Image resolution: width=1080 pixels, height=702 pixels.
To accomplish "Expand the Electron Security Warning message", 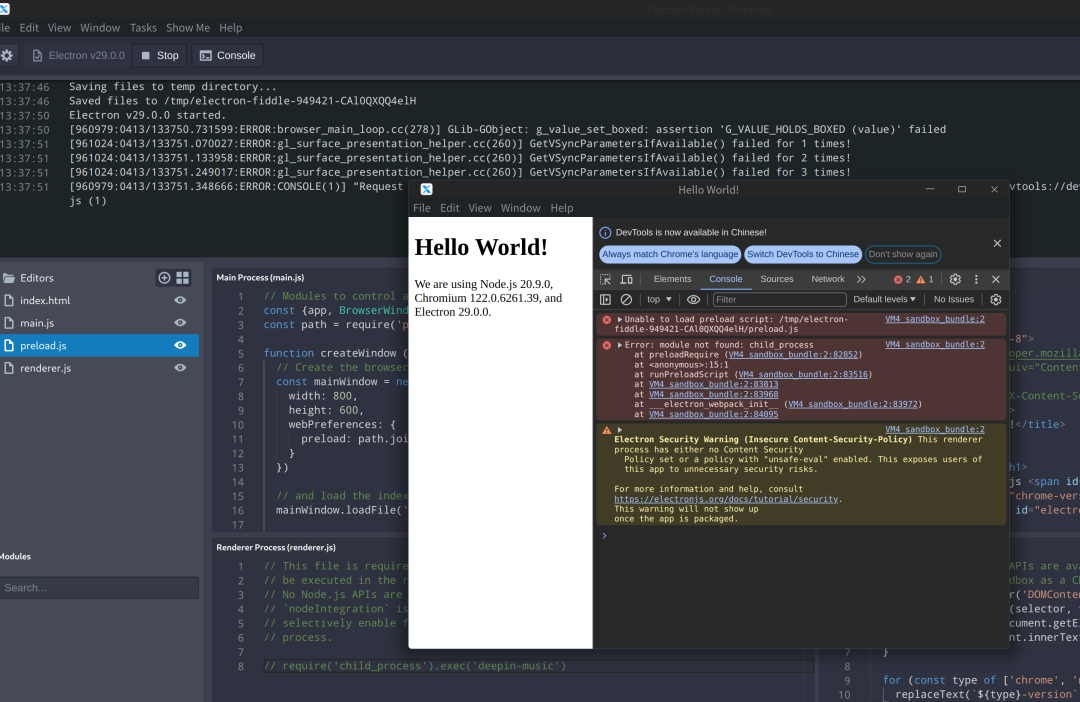I will [x=620, y=430].
